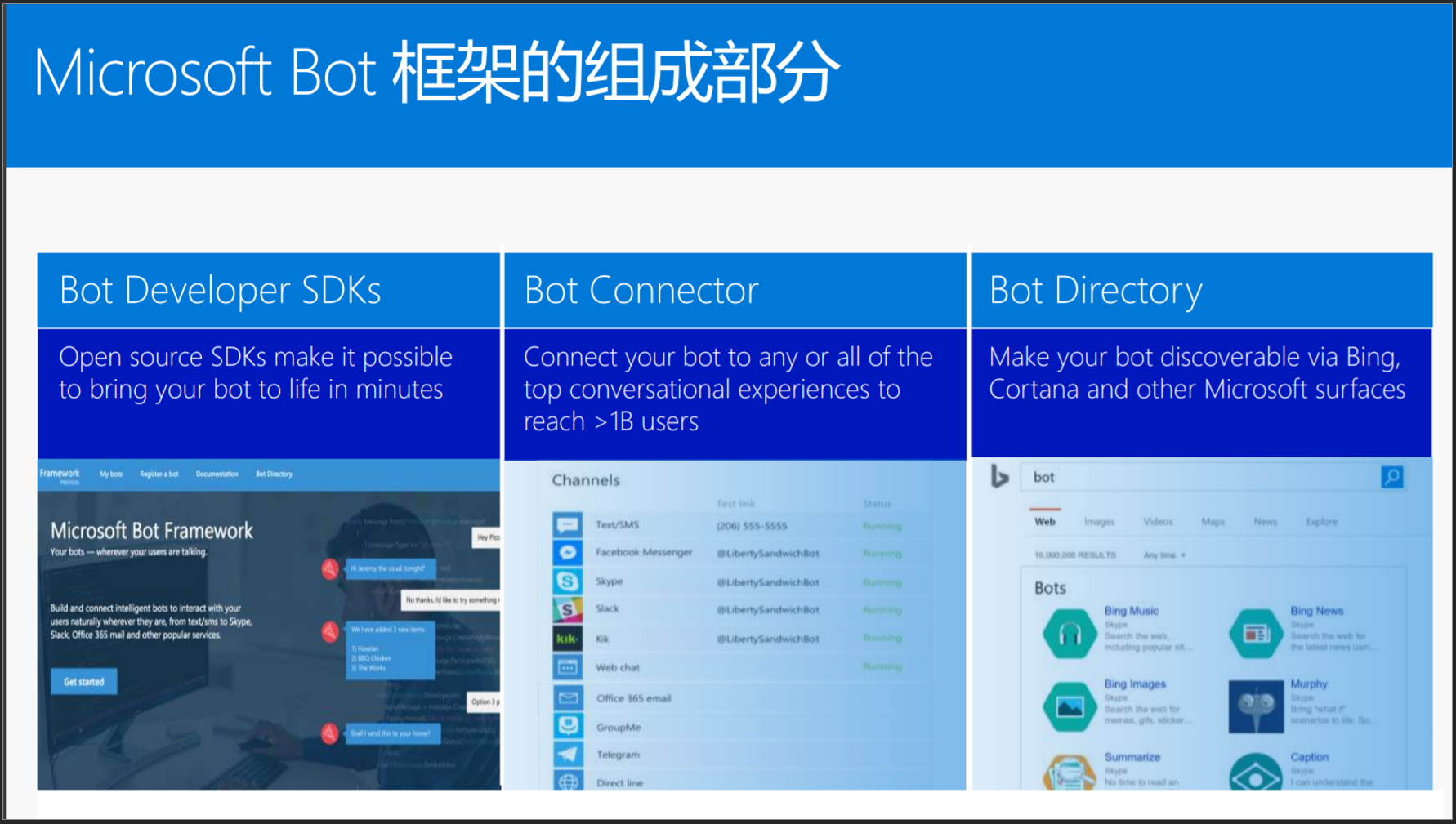
Task: Select the Telegram channel icon
Action: pos(567,754)
